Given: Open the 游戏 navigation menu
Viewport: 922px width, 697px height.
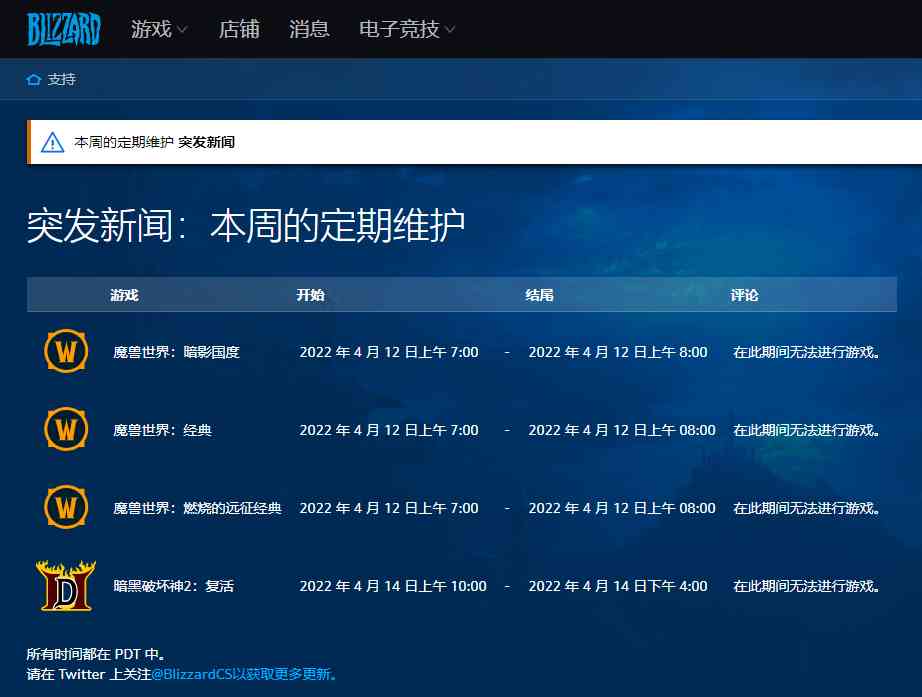Looking at the screenshot, I should pyautogui.click(x=151, y=29).
